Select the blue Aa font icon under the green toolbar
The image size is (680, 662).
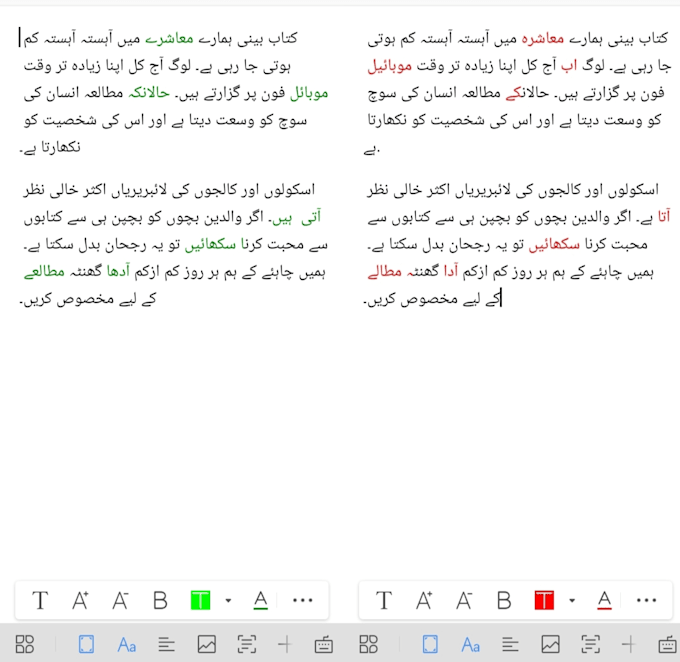(127, 645)
